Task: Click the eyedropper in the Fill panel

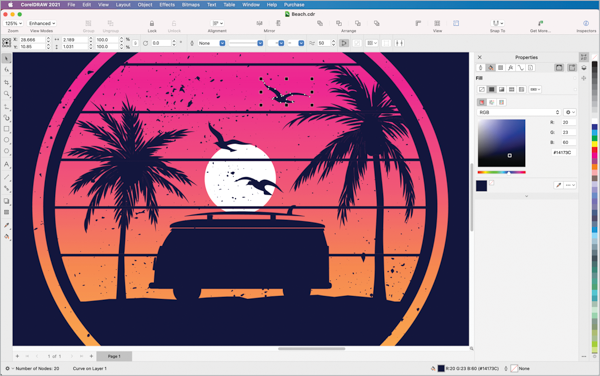Action: (x=559, y=185)
